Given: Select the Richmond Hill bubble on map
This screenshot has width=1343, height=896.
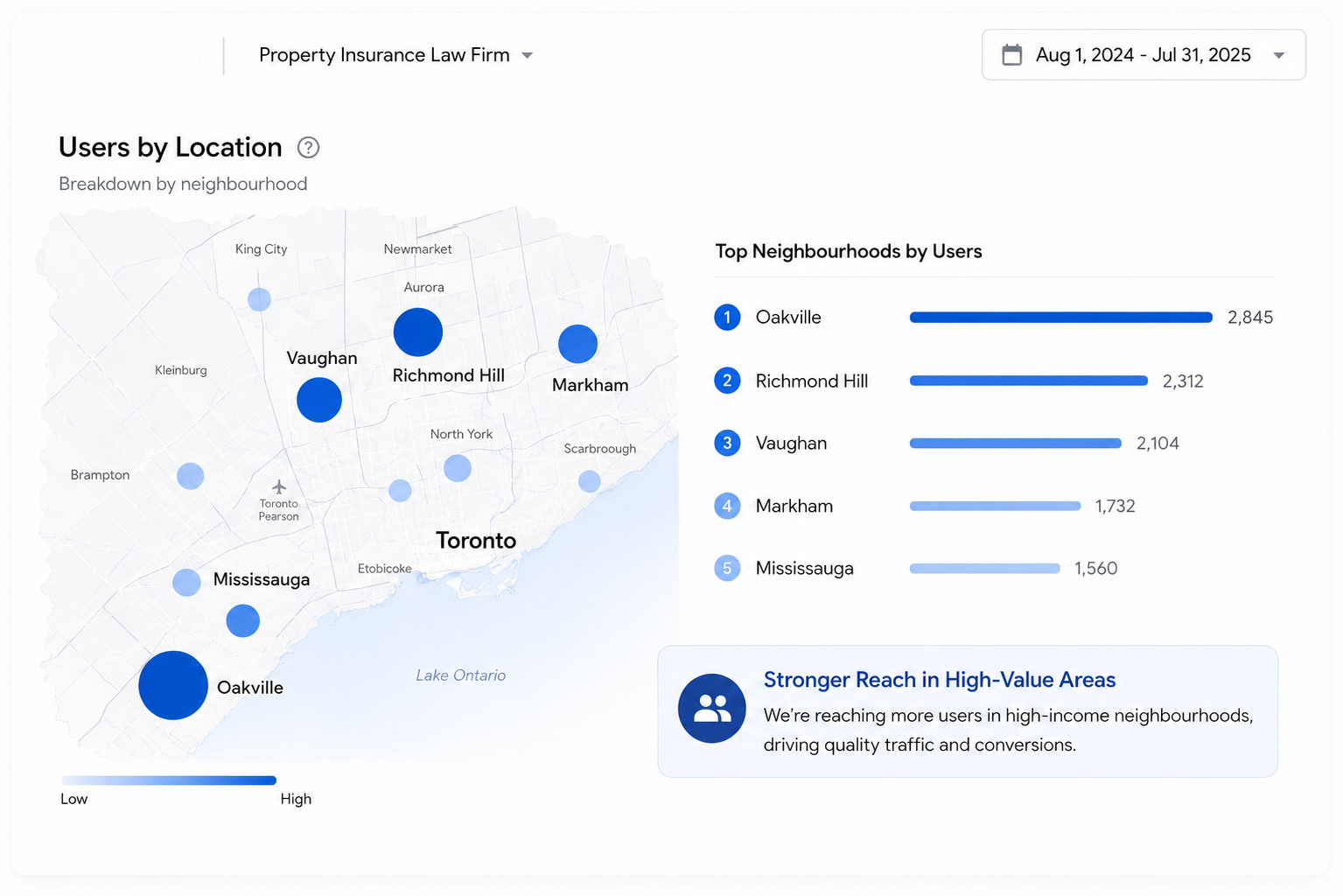Looking at the screenshot, I should 418,332.
